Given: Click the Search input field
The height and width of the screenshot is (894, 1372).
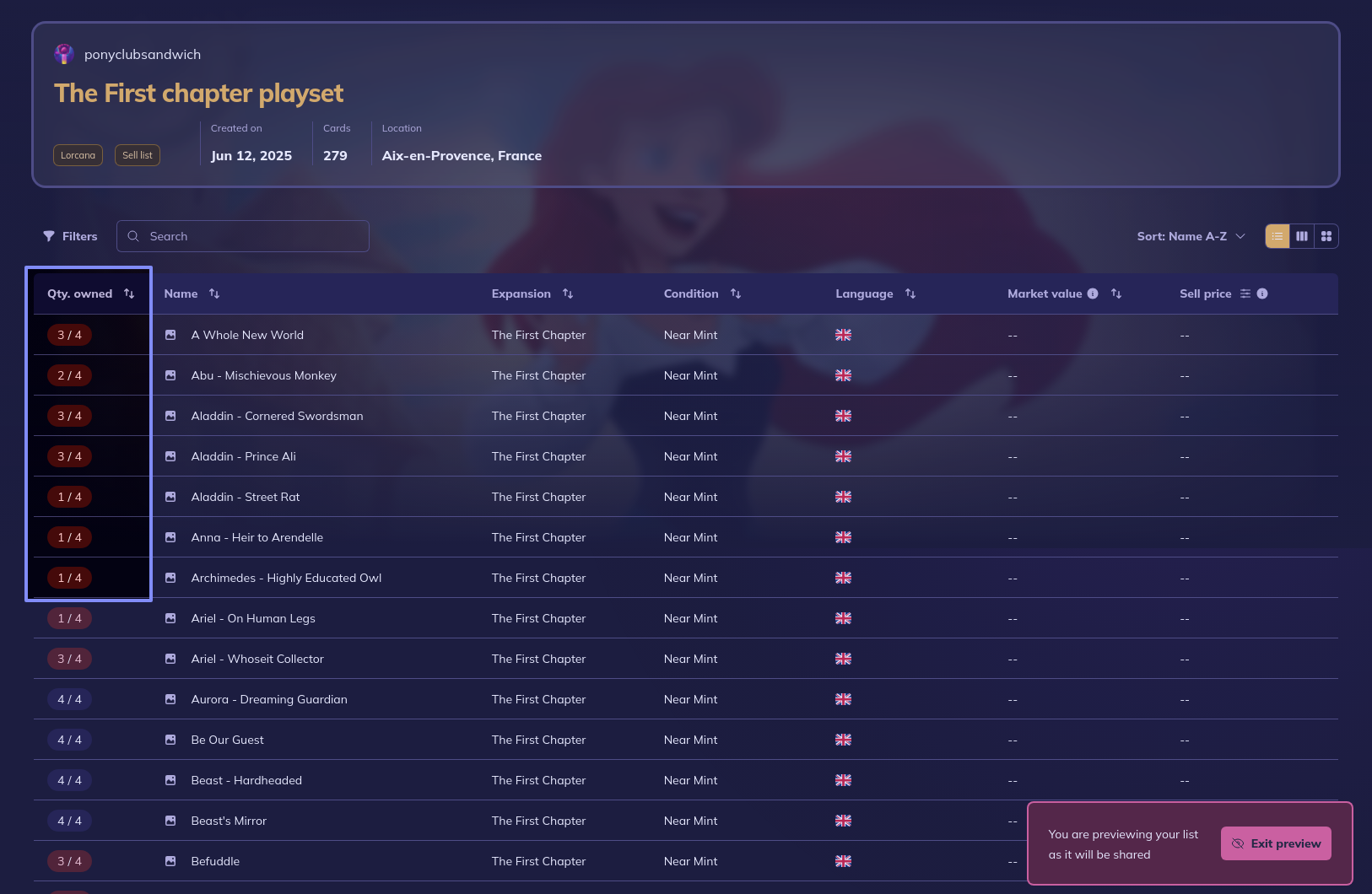Looking at the screenshot, I should coord(253,236).
